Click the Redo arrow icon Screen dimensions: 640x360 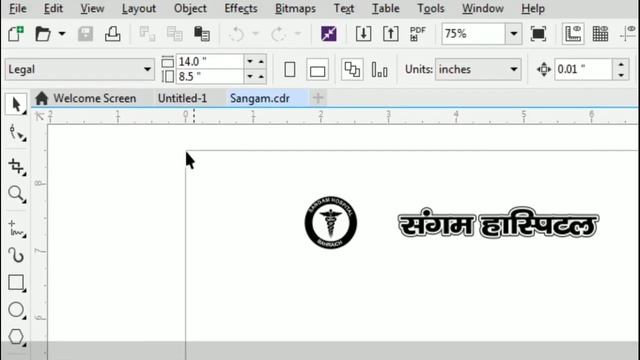[x=278, y=34]
